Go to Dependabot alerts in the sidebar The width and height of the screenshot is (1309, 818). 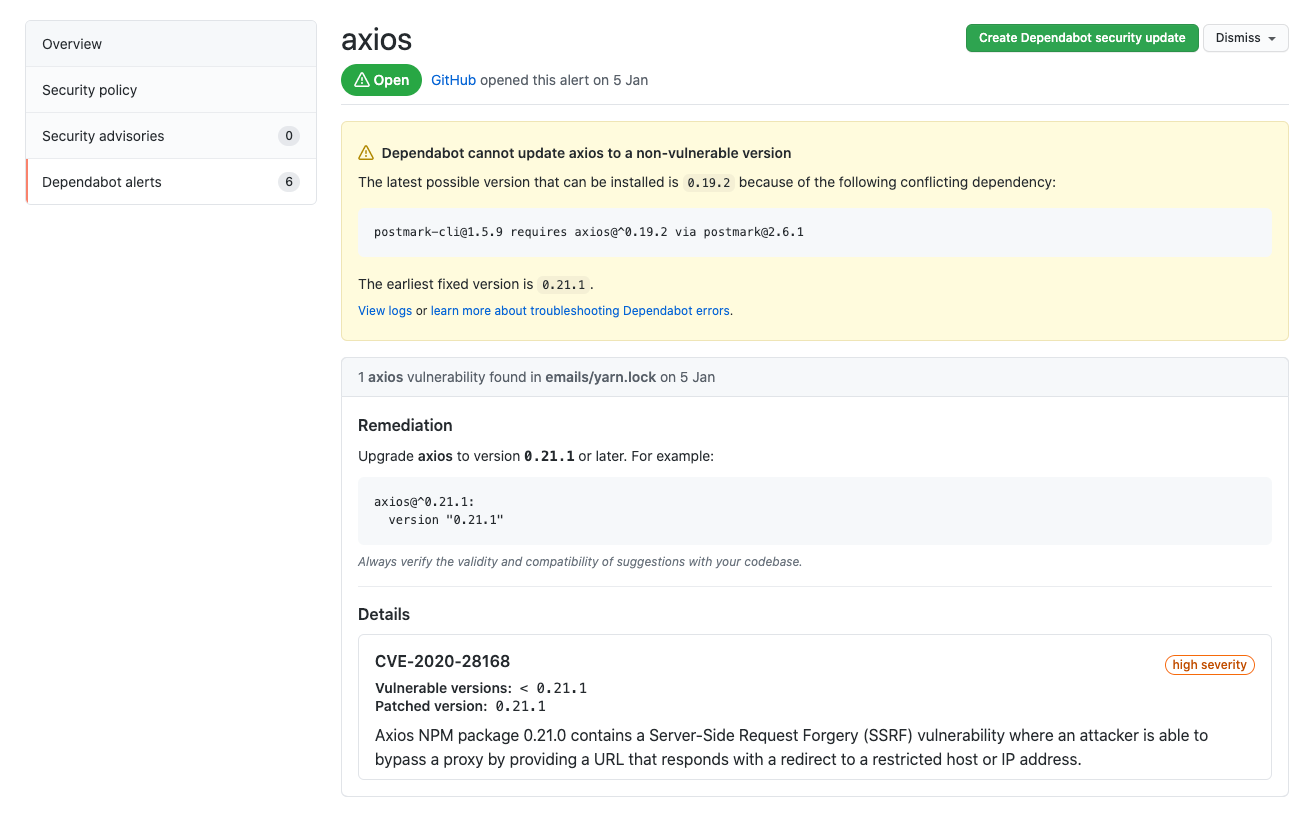point(171,182)
